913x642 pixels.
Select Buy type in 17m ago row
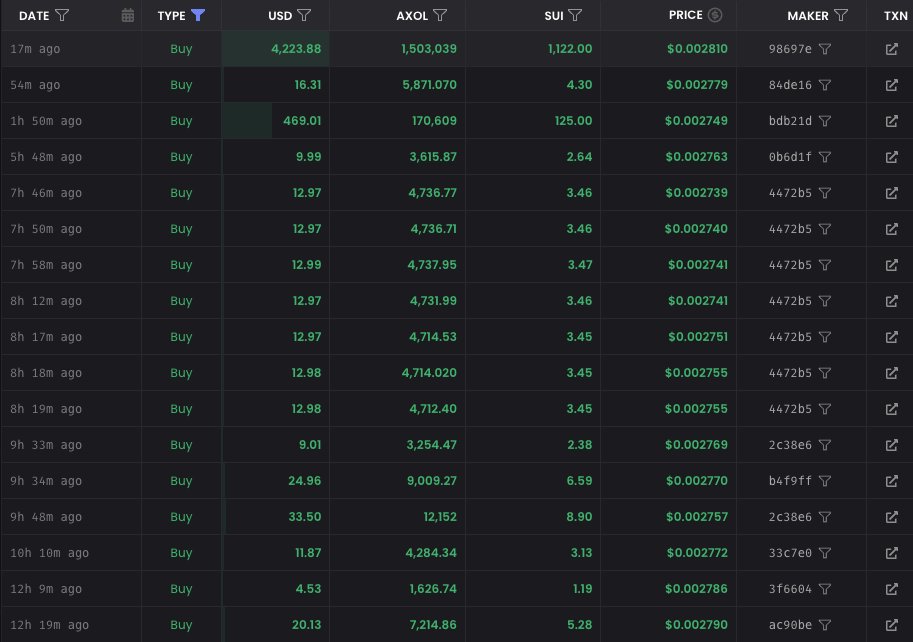coord(181,49)
